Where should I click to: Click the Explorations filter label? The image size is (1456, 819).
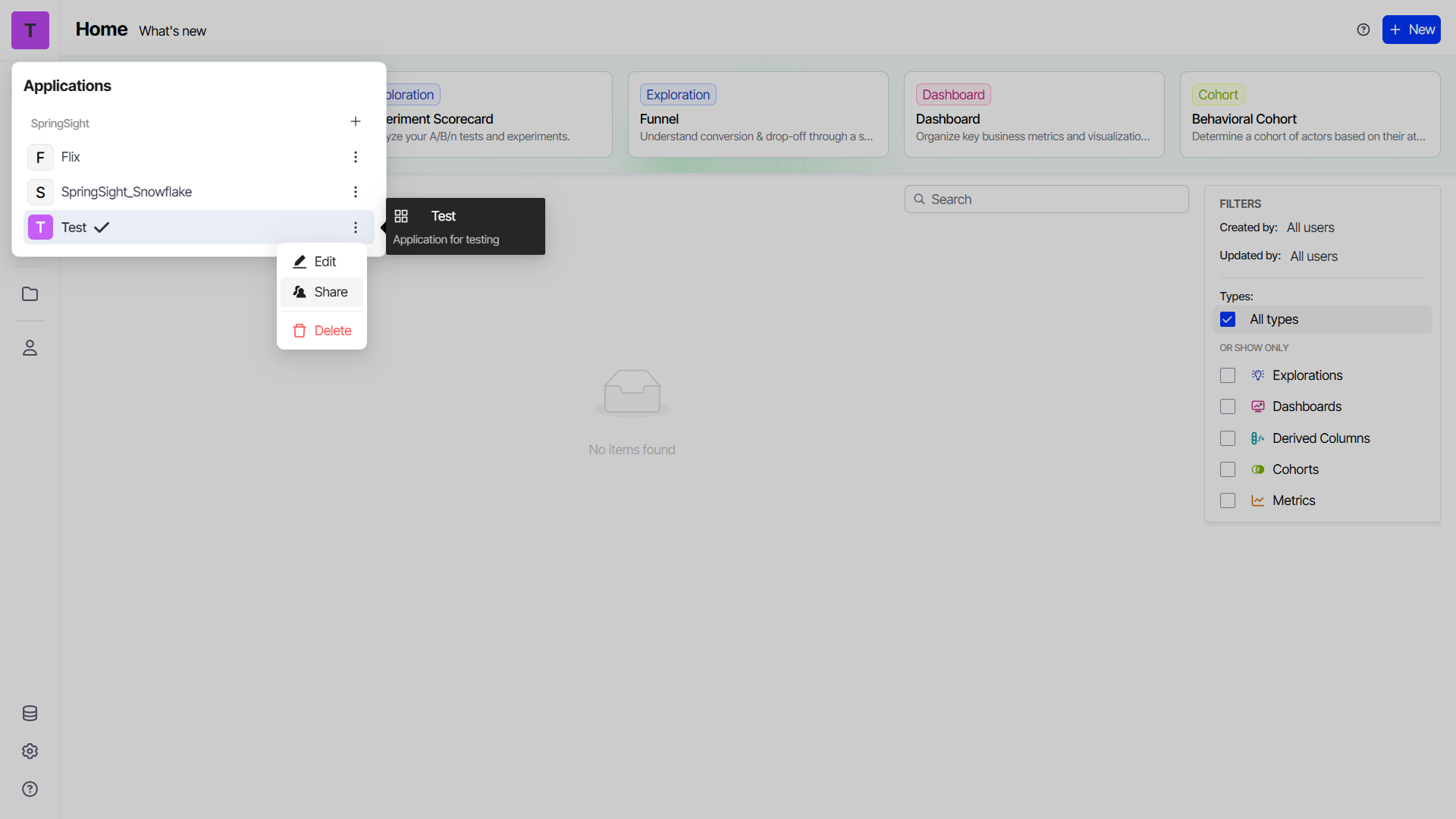coord(1307,375)
